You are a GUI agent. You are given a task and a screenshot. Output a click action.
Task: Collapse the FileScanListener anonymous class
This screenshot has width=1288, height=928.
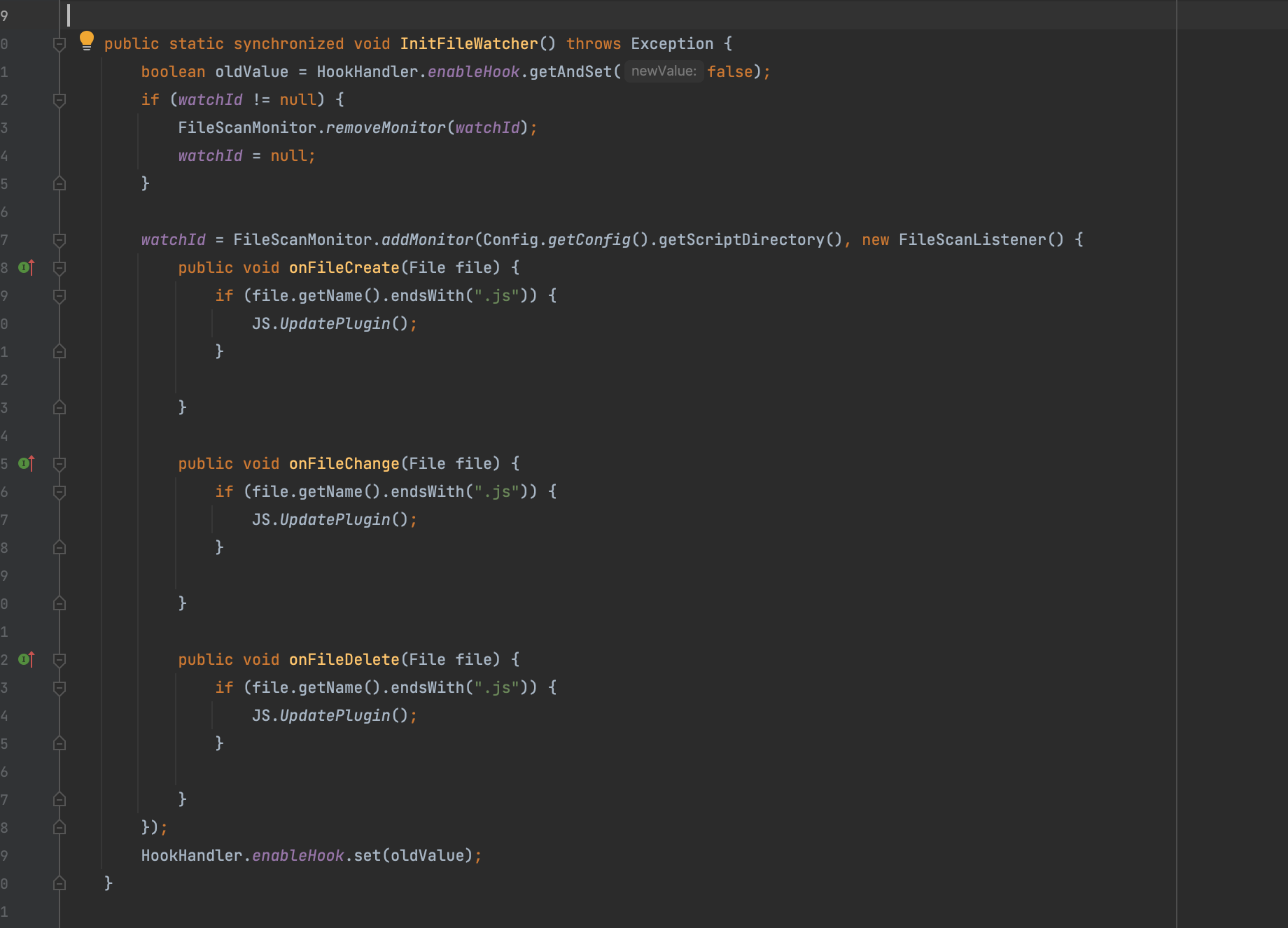[59, 239]
